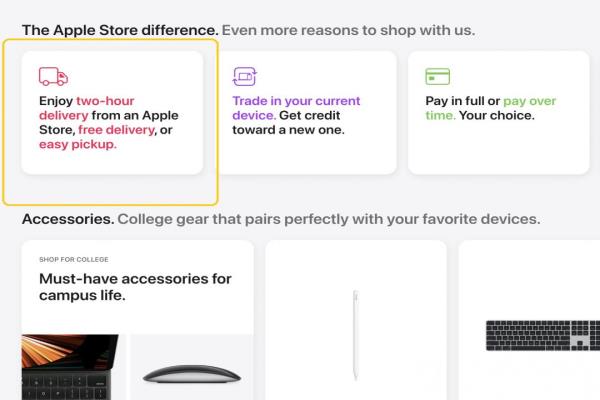Click the Accessories section heading
600x400 pixels.
click(x=68, y=219)
